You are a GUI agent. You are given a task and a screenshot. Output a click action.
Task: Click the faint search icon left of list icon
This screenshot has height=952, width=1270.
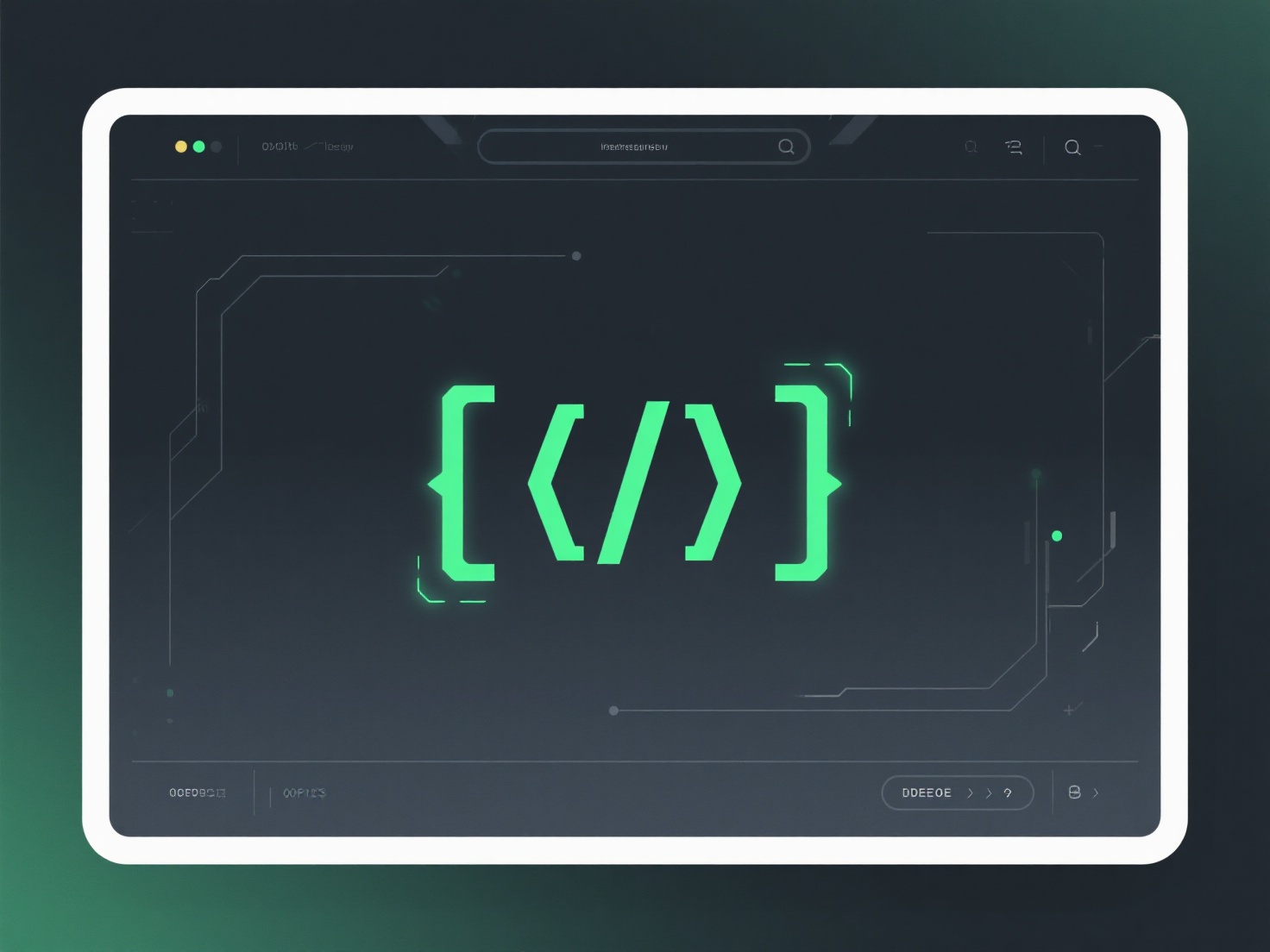[x=971, y=147]
